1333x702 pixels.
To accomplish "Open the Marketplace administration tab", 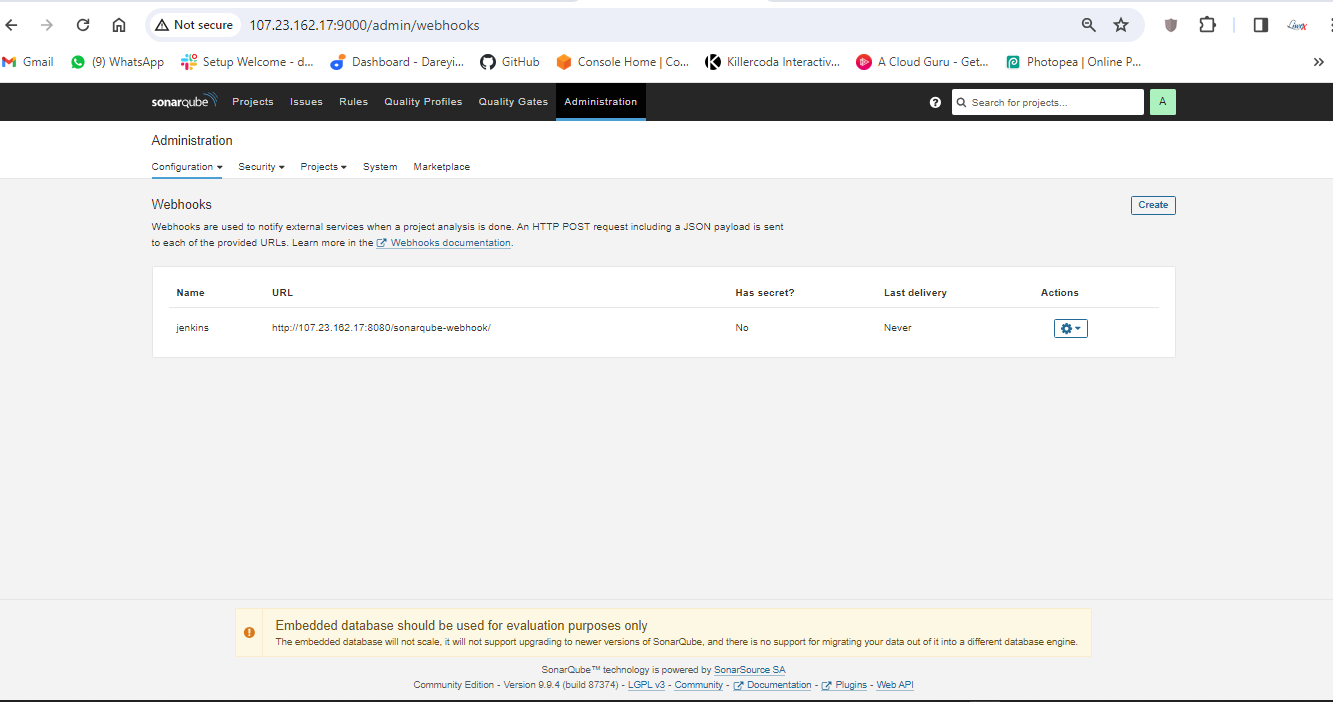I will coord(441,167).
